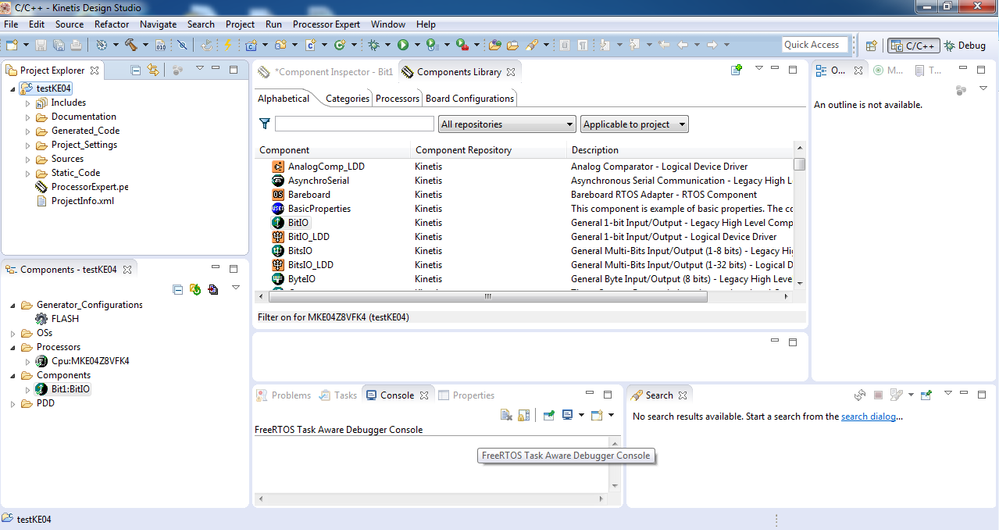The height and width of the screenshot is (530, 999).
Task: Expand the PDD folder
Action: tap(13, 403)
